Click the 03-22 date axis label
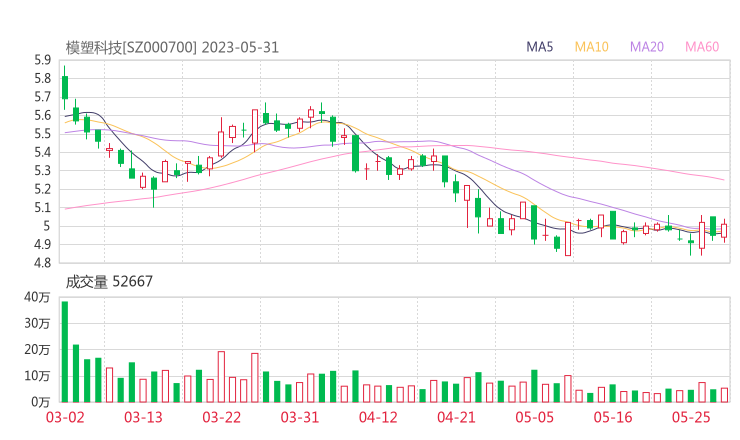The width and height of the screenshot is (740, 440). coord(221,417)
